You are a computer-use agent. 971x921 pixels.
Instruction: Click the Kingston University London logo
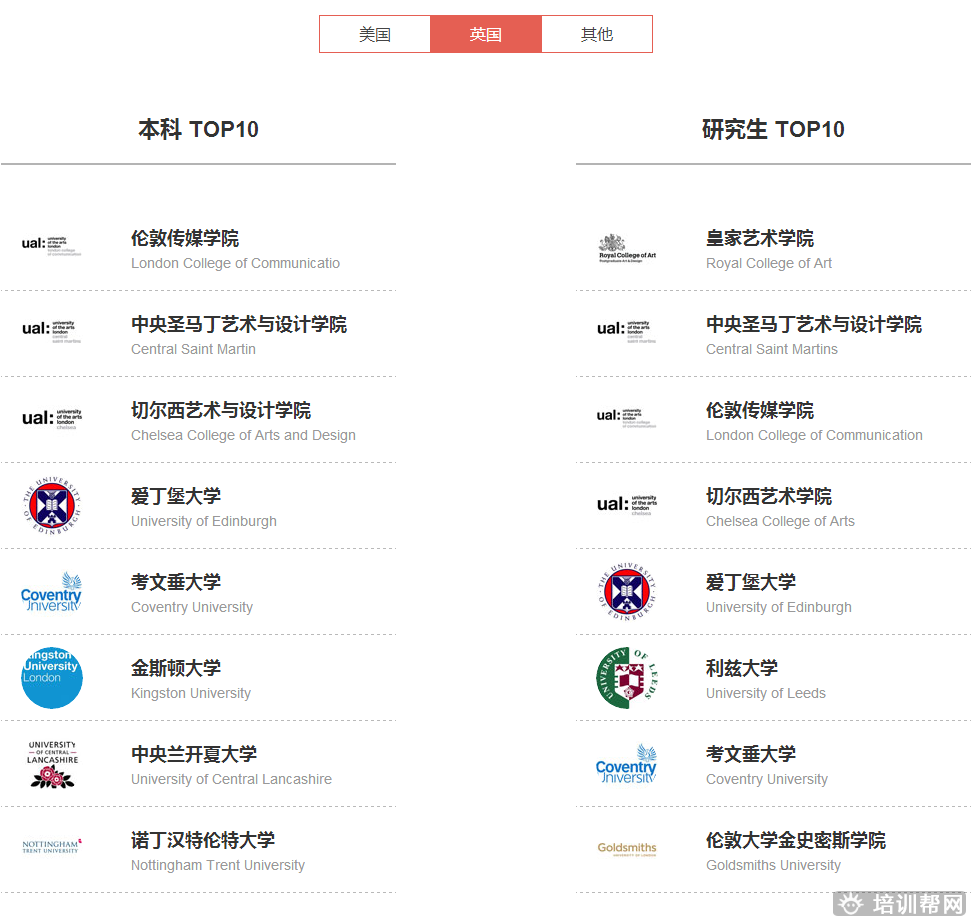coord(52,678)
